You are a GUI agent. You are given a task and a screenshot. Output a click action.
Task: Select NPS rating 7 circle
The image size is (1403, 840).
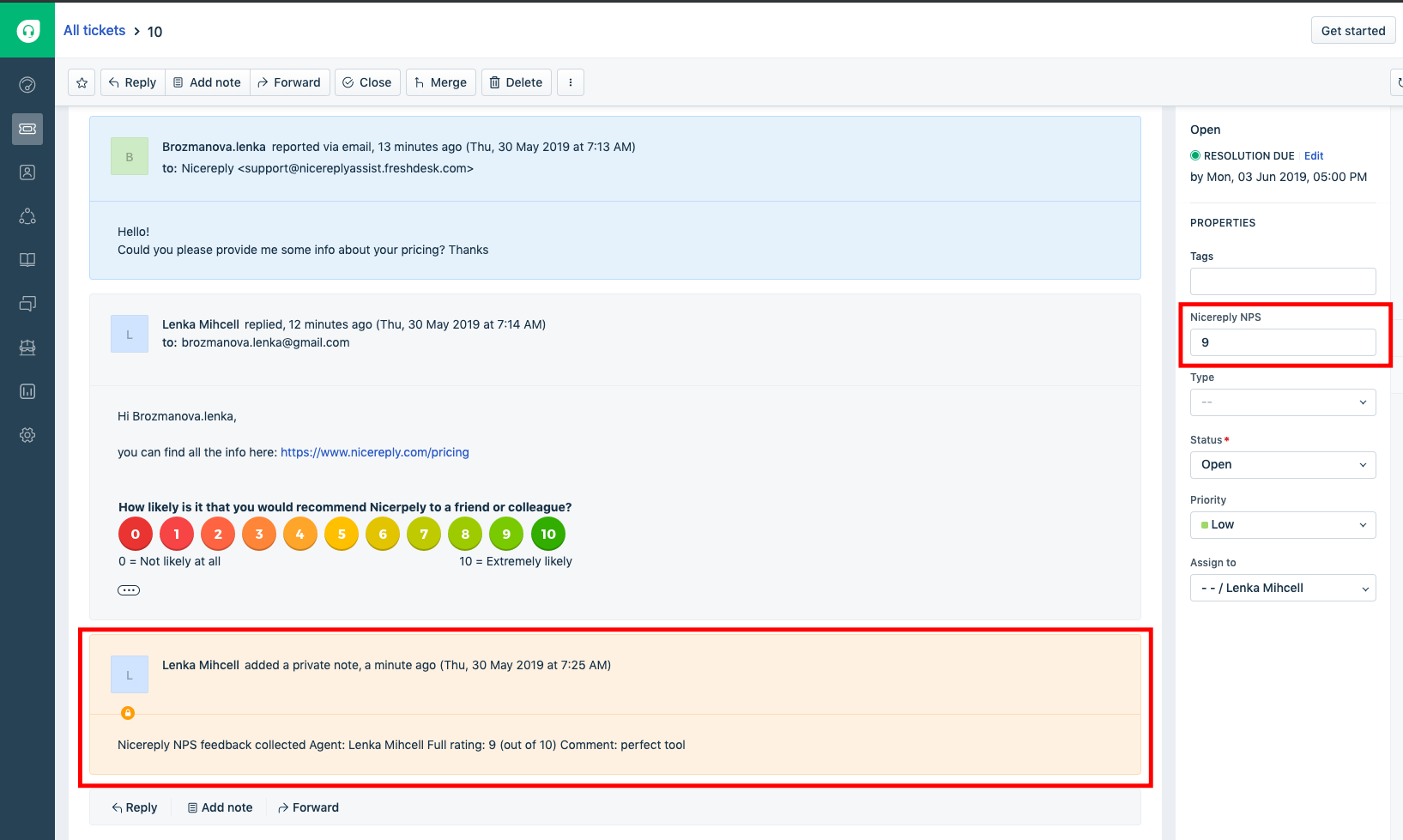pos(424,534)
